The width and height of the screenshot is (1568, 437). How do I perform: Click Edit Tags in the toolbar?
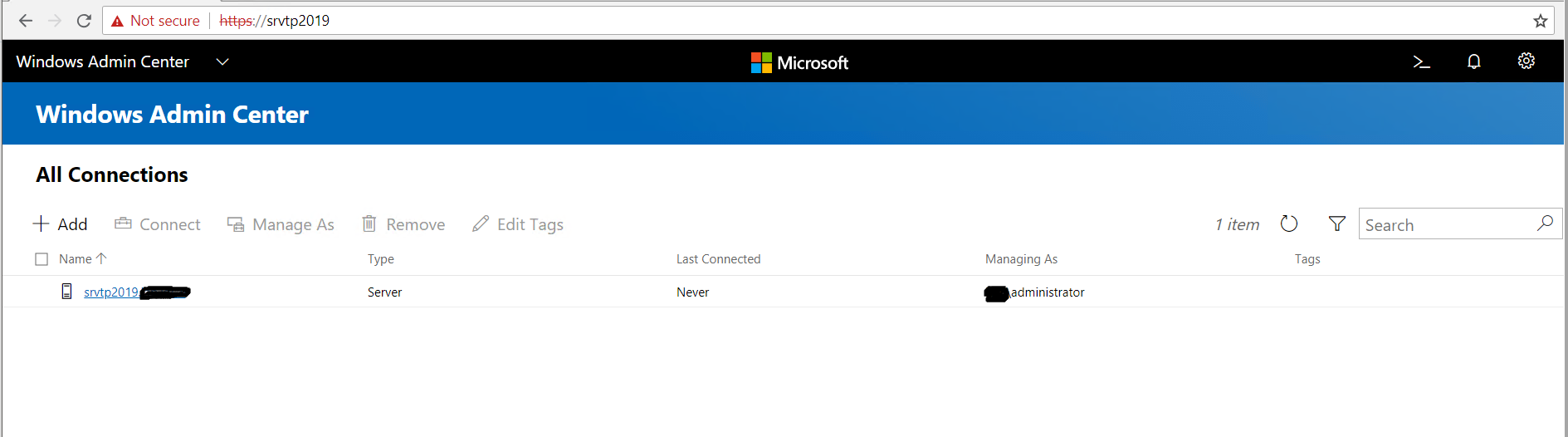(518, 224)
